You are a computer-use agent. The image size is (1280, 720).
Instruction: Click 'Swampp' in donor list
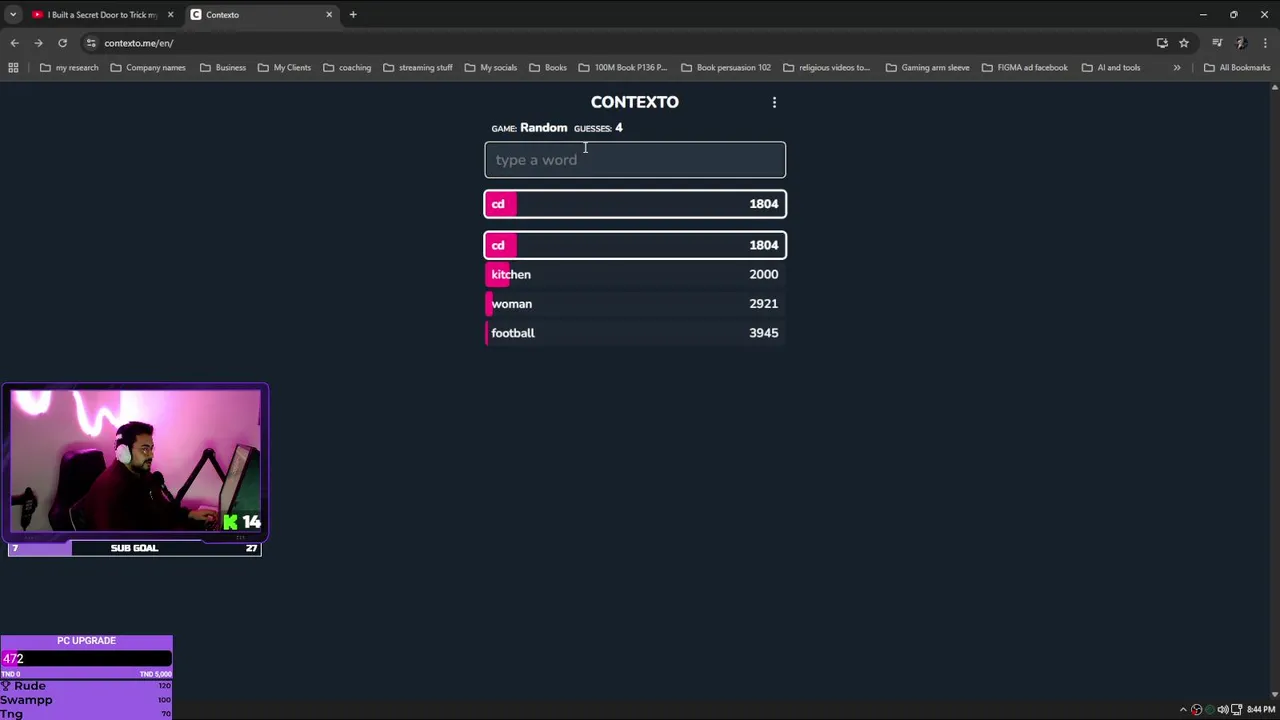click(26, 700)
